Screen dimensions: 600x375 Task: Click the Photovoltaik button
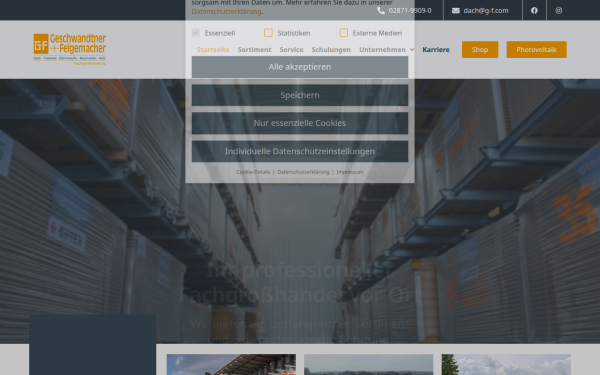[536, 49]
